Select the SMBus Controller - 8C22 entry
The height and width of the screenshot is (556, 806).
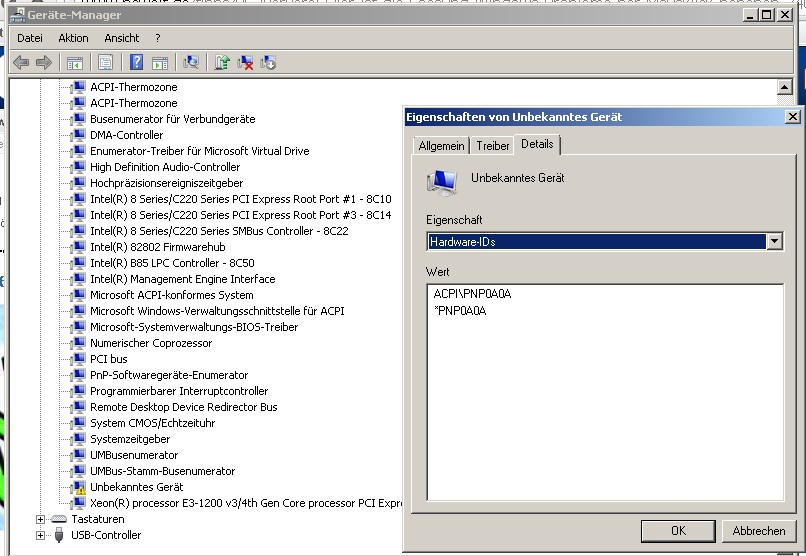(219, 231)
